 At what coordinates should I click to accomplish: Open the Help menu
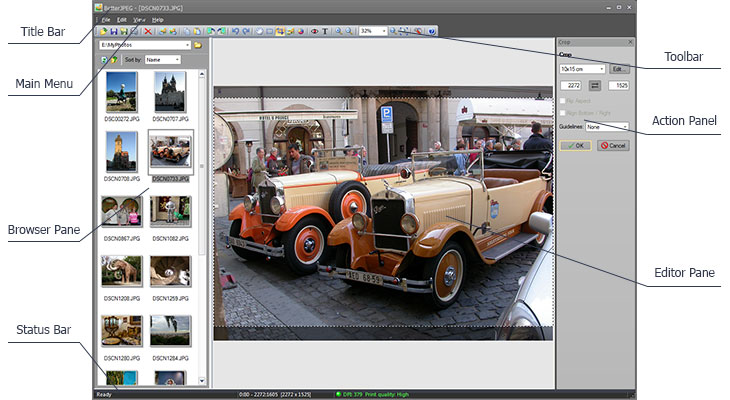point(158,20)
